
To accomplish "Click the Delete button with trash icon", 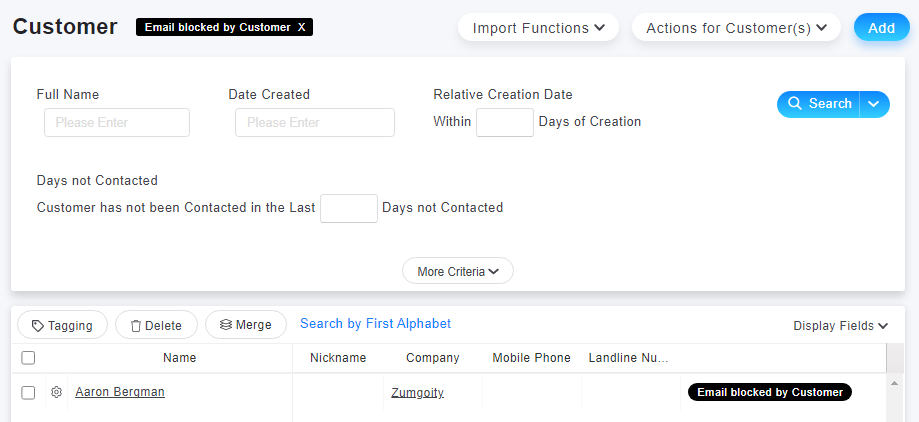I will (x=156, y=325).
